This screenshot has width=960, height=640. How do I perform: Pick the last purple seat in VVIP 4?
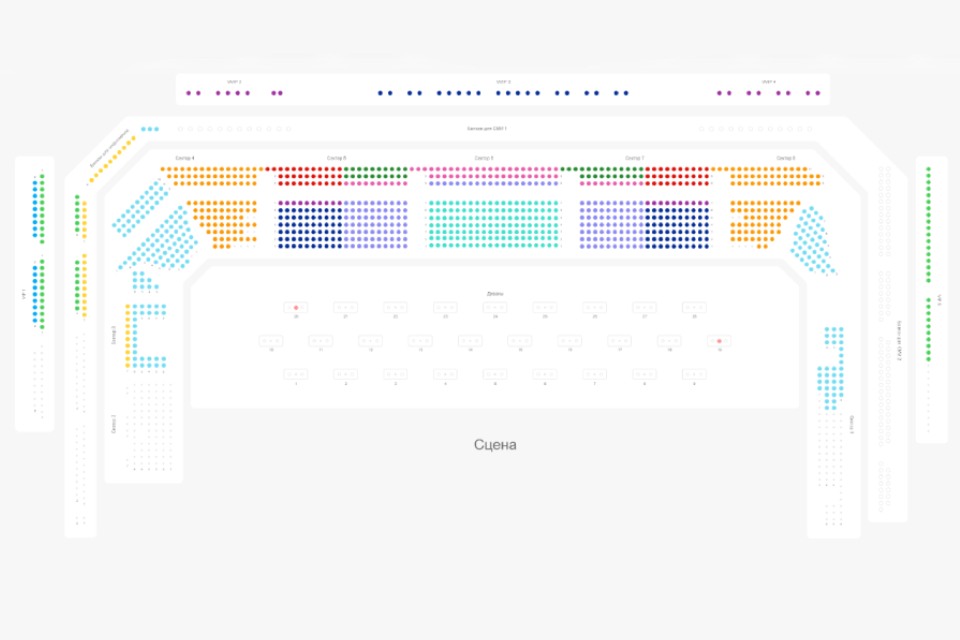[818, 93]
